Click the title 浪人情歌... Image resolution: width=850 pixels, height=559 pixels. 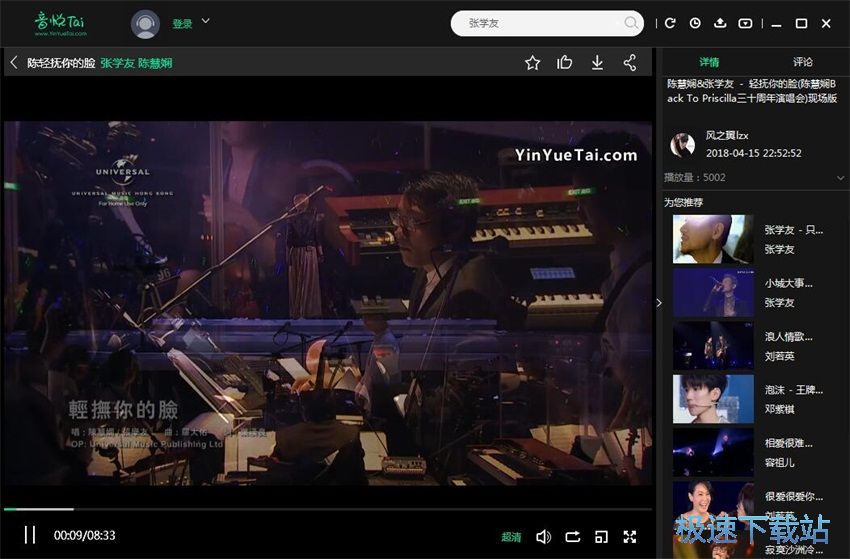tap(788, 337)
